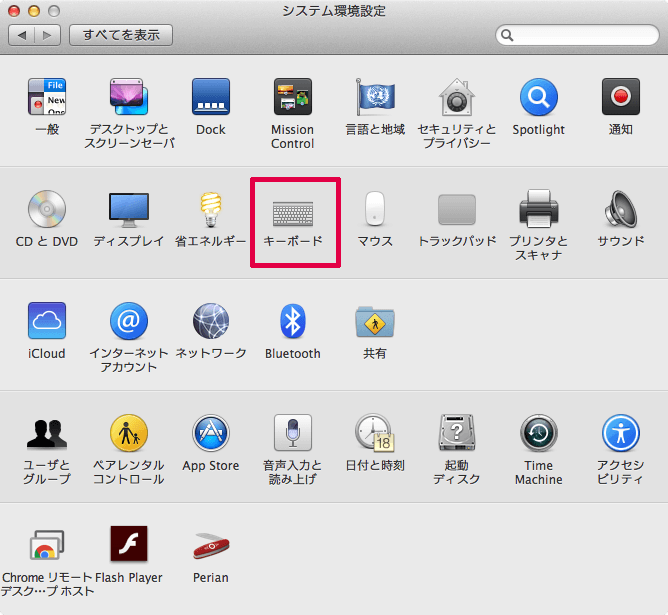Image resolution: width=668 pixels, height=615 pixels.
Task: Open Perian preferences icon
Action: (211, 546)
